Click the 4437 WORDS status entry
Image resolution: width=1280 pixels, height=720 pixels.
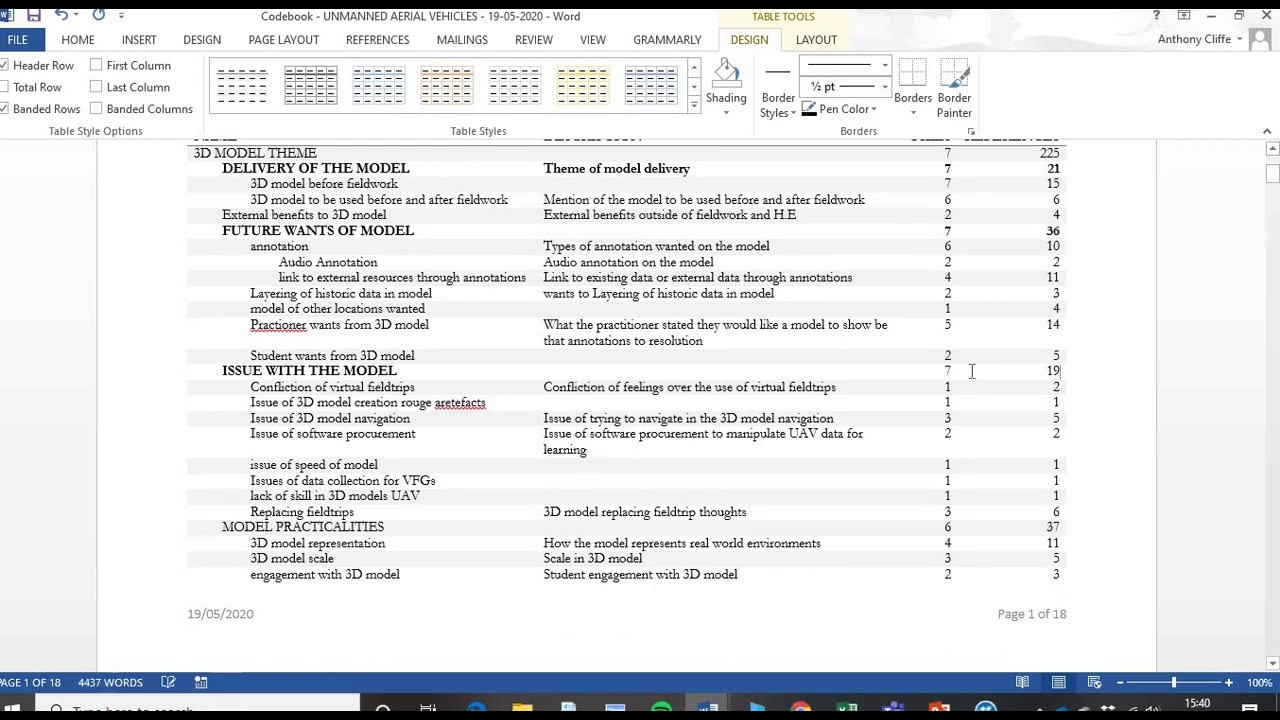(110, 682)
